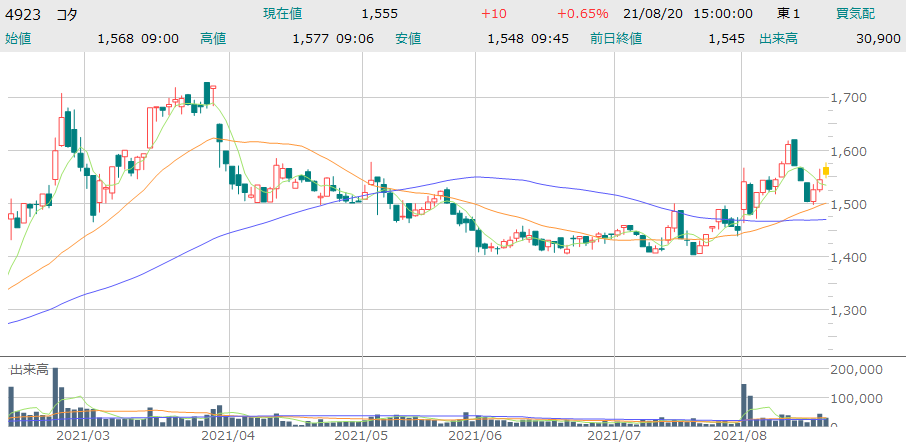The height and width of the screenshot is (447, 906).
Task: Click the 始値 opening price label
Action: coord(20,39)
